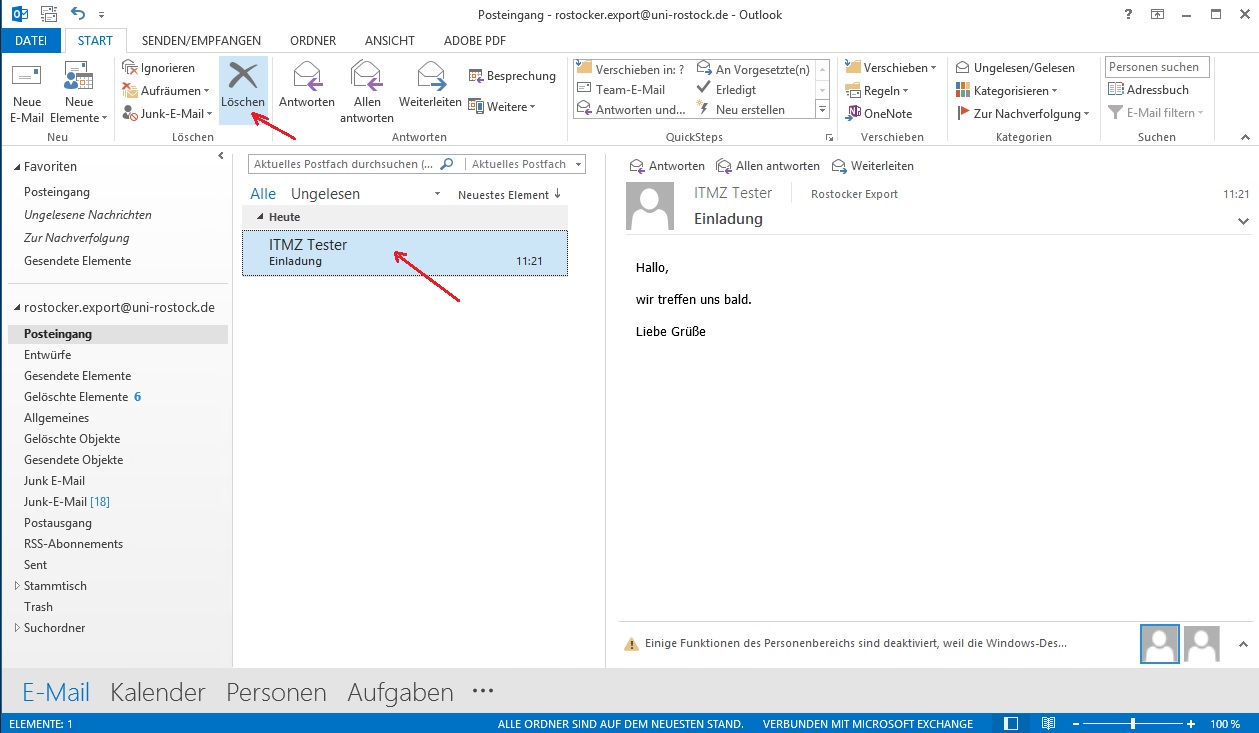Select the ITMZ Tester Einladung email
Viewport: 1259px width, 733px height.
tap(405, 253)
